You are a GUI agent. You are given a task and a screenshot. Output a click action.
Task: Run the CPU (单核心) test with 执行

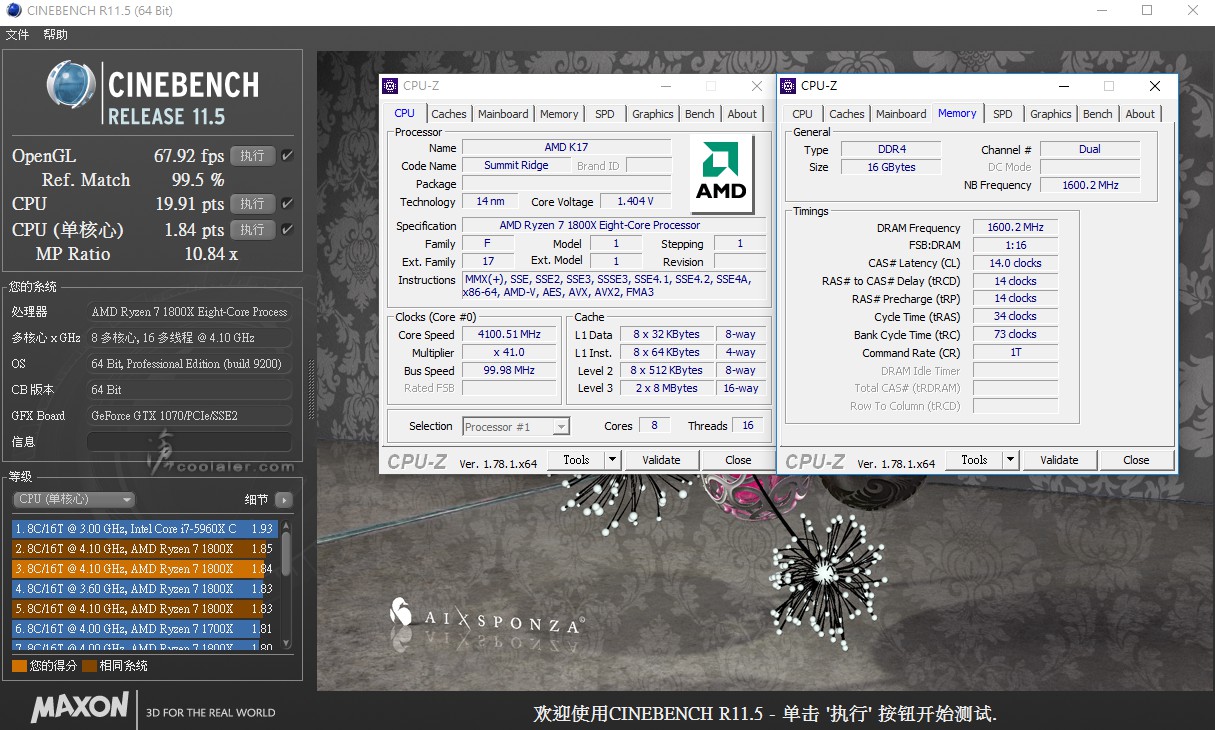[253, 229]
